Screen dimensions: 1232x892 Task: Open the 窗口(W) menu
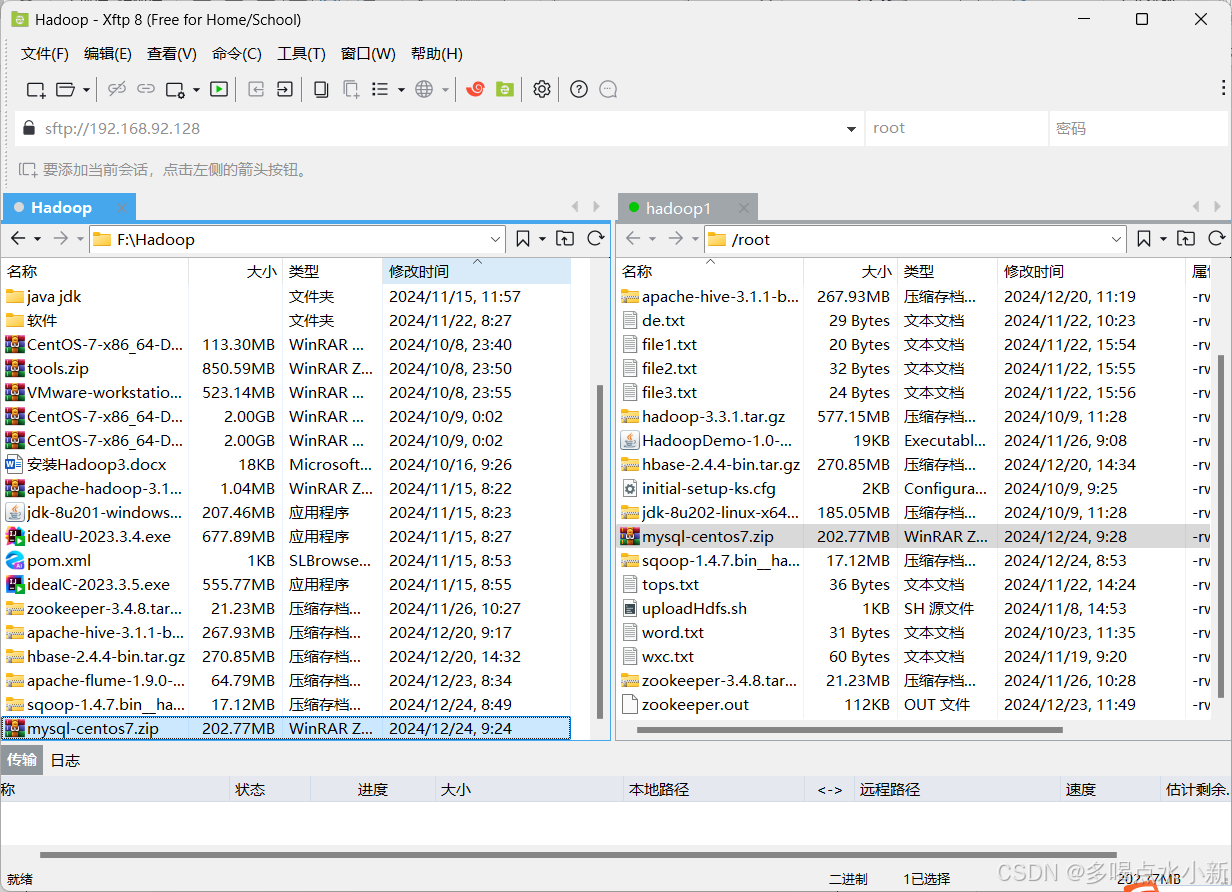366,53
